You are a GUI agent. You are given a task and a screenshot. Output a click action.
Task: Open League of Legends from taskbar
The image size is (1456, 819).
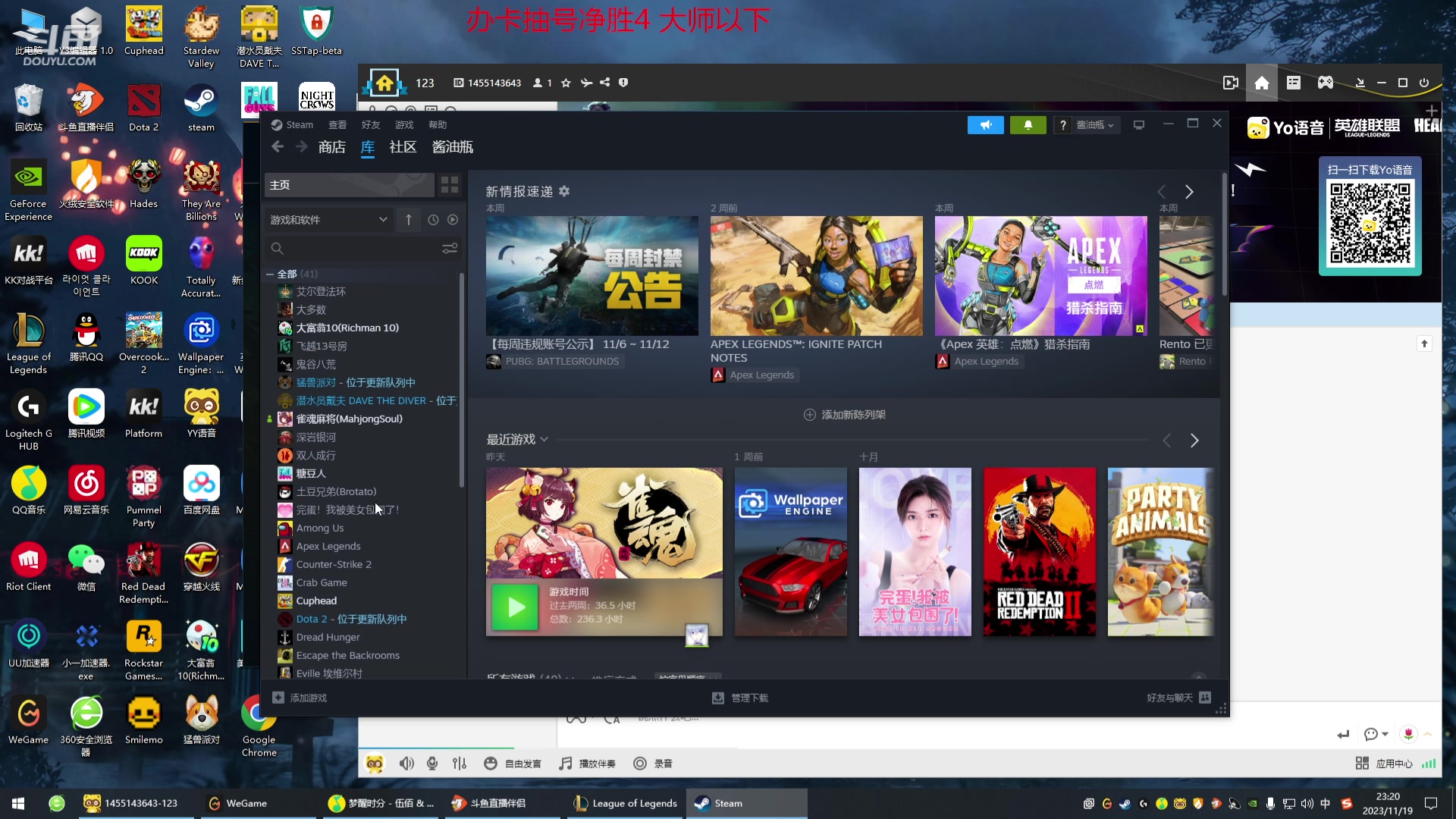click(x=625, y=803)
